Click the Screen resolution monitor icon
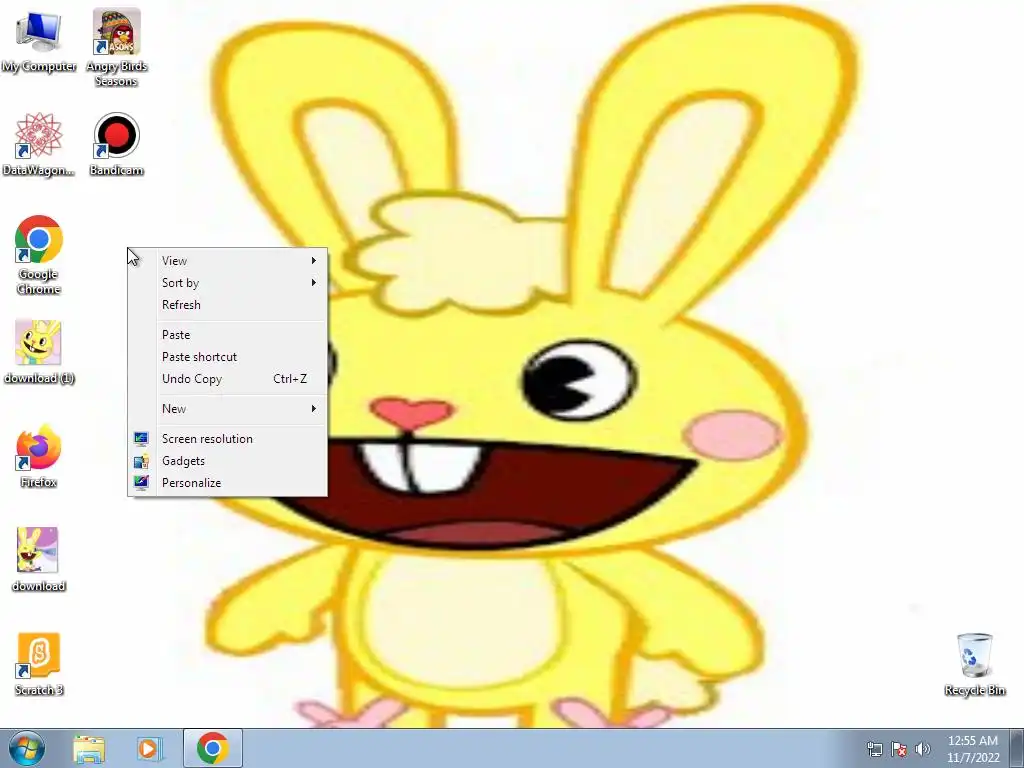Screen dimensions: 1024x768 (x=141, y=439)
